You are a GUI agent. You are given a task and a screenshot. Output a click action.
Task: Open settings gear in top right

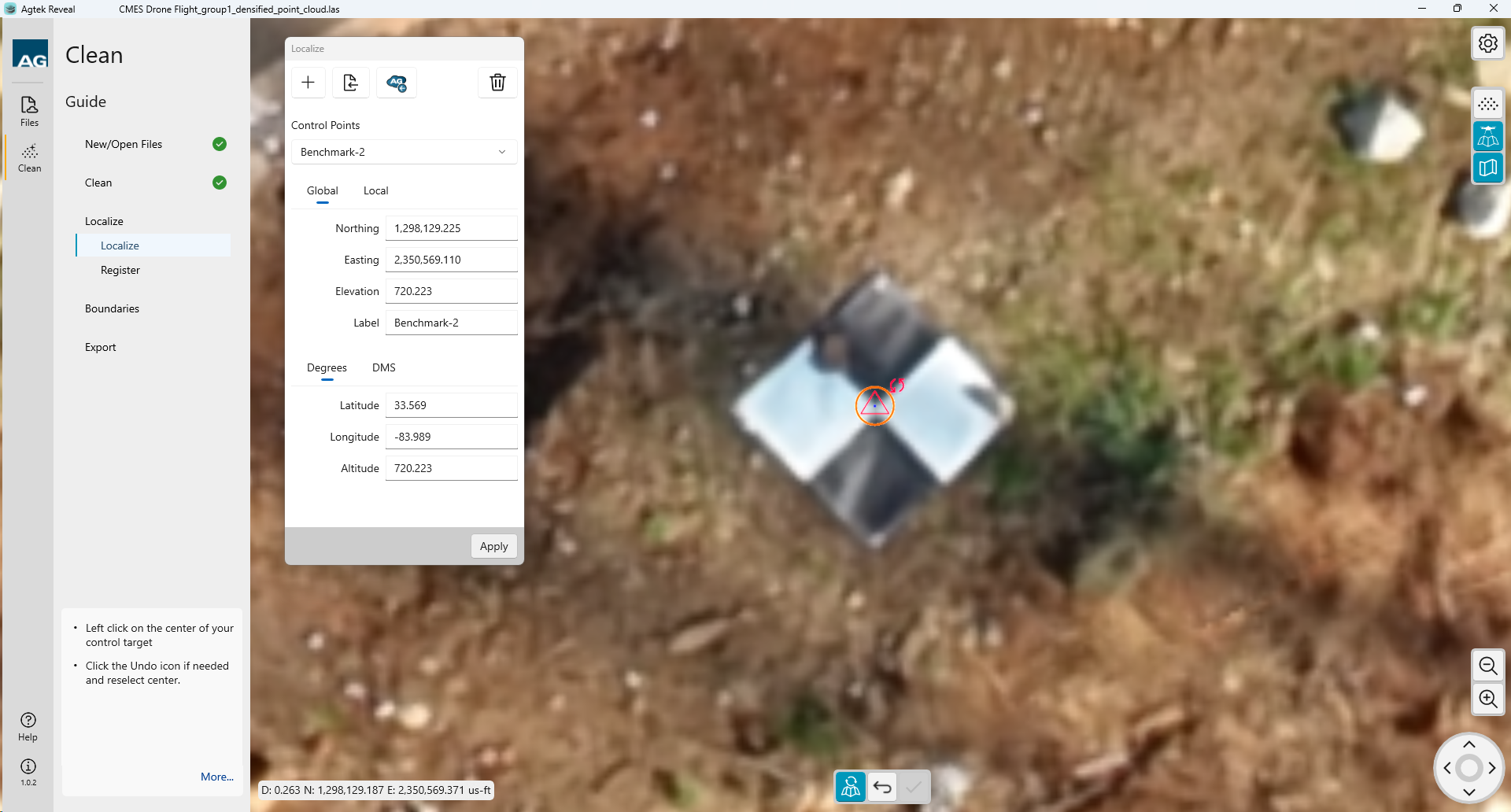tap(1487, 43)
